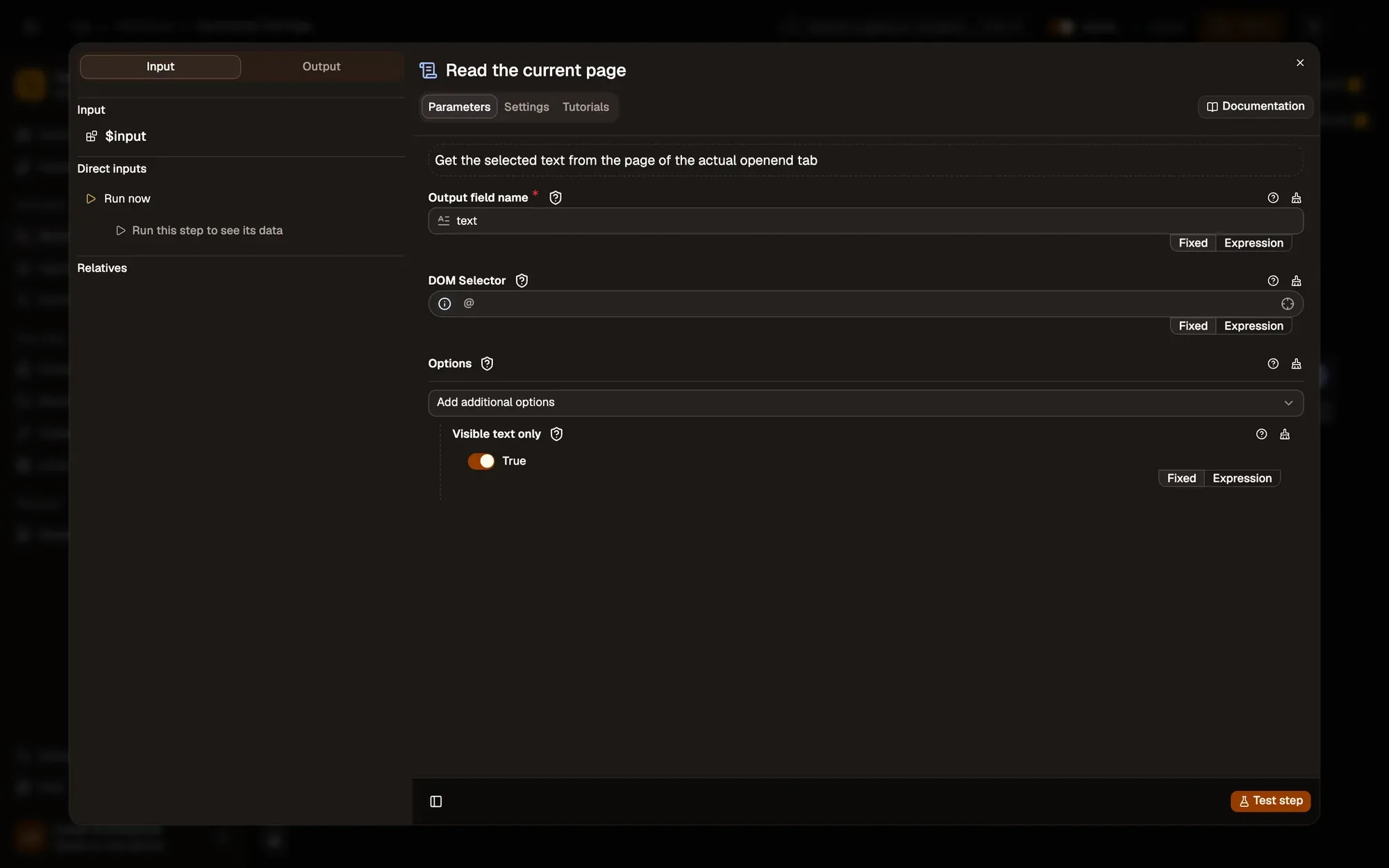Click the Relatives section heading
This screenshot has width=1389, height=868.
pos(102,268)
